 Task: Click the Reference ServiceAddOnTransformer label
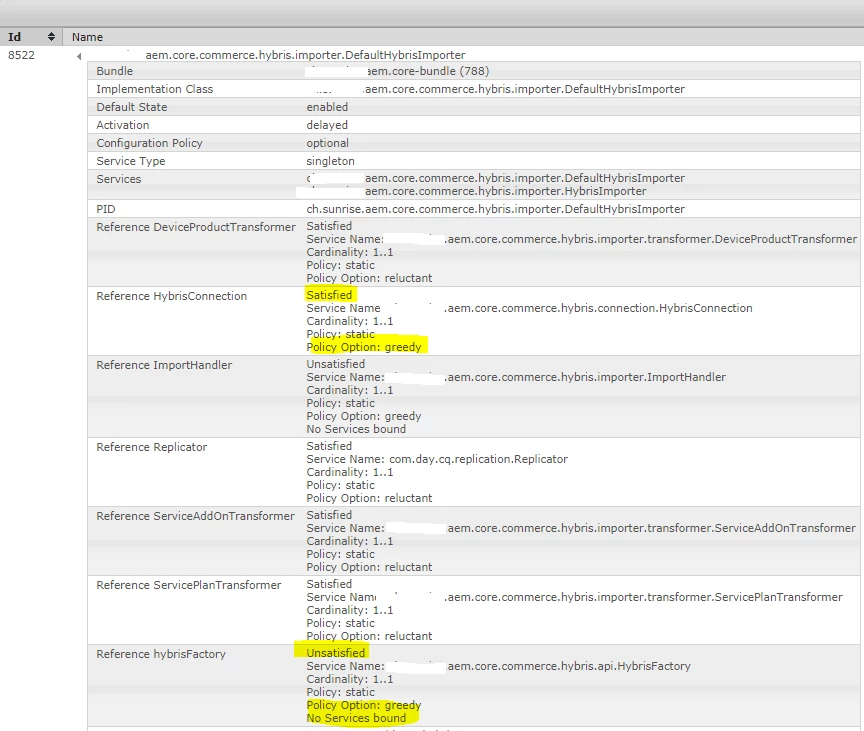click(195, 516)
